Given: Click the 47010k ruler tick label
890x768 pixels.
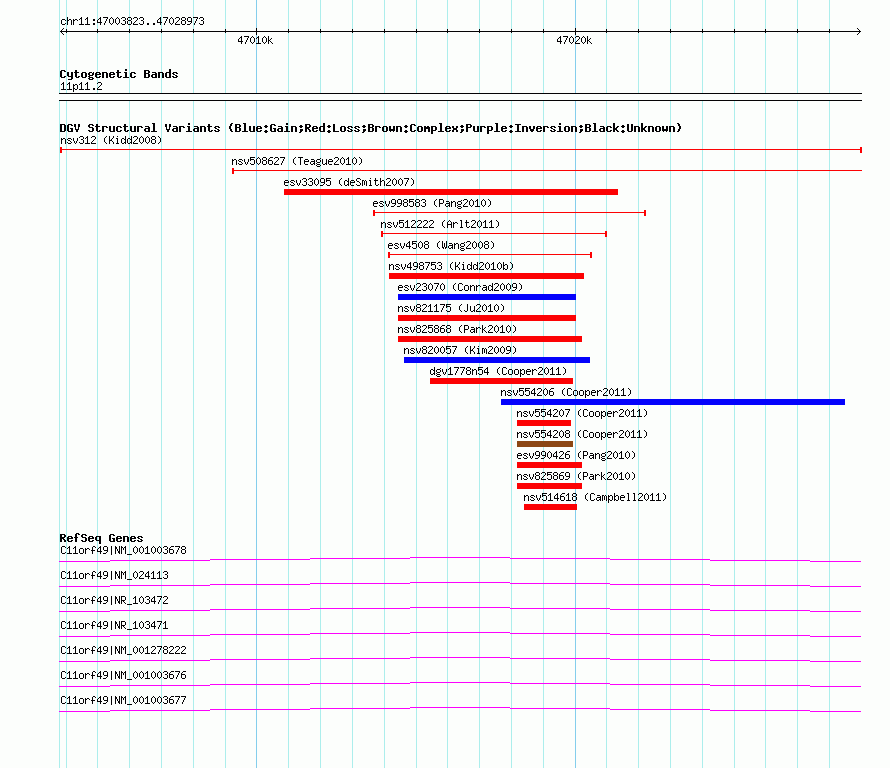Looking at the screenshot, I should [x=255, y=40].
